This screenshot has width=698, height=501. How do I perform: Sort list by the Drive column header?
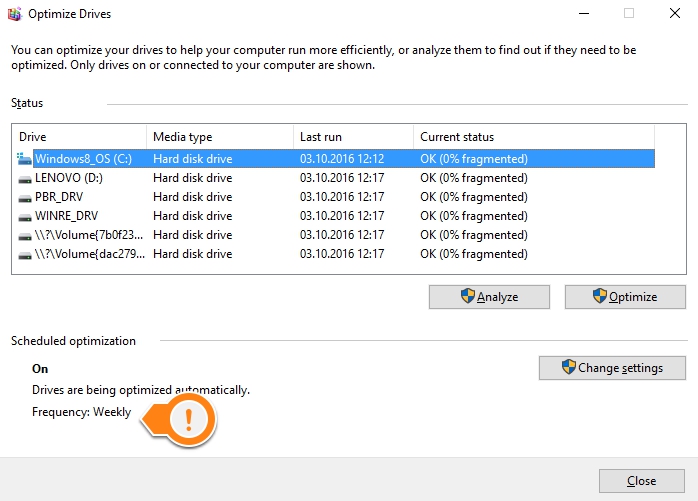[x=80, y=137]
